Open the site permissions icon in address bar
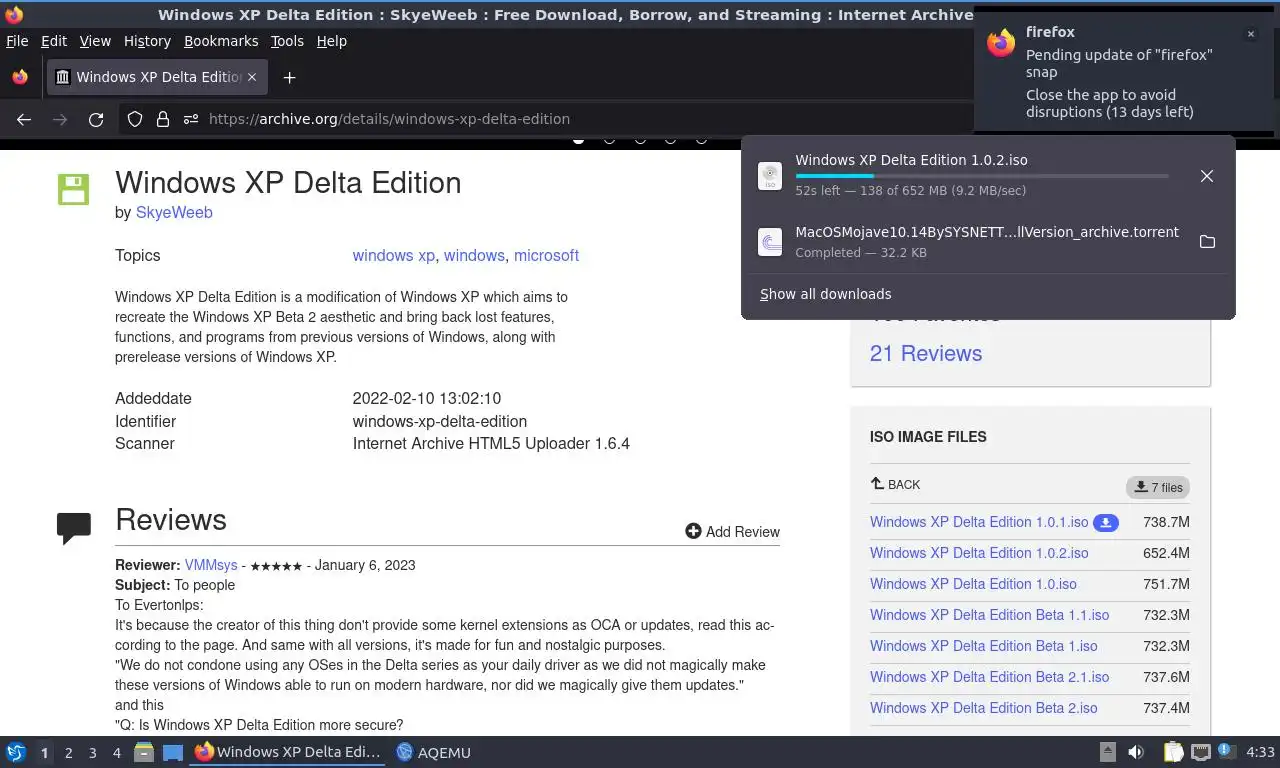The image size is (1280, 768). pyautogui.click(x=191, y=119)
